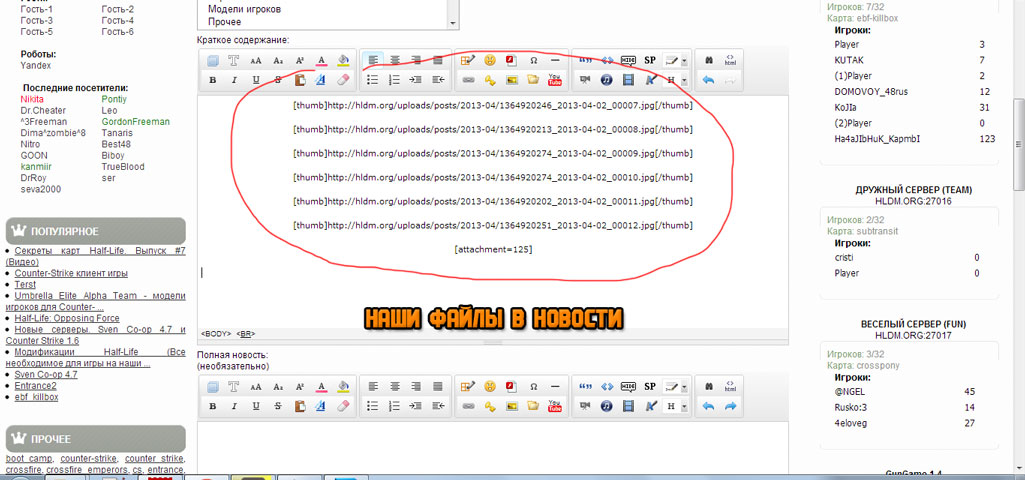Insert link using short content toolbar chain icon
Image resolution: width=1025 pixels, height=480 pixels.
(x=468, y=80)
